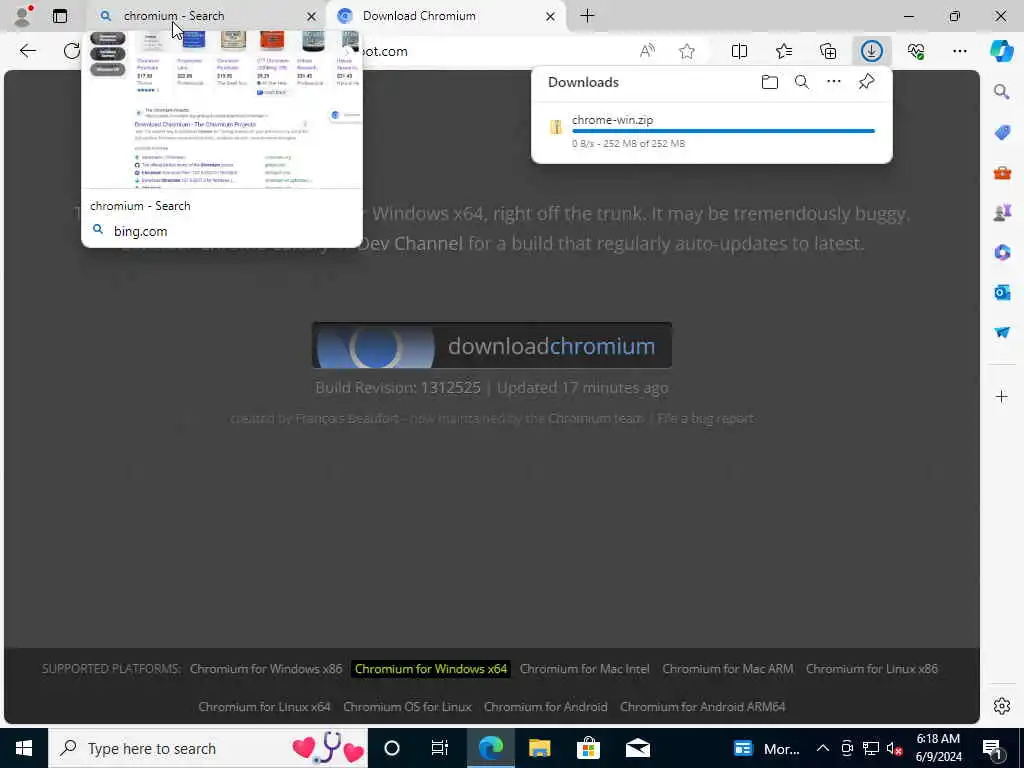Screen dimensions: 1024x768
Task: Toggle the Downloads toolbar button
Action: pos(872,51)
